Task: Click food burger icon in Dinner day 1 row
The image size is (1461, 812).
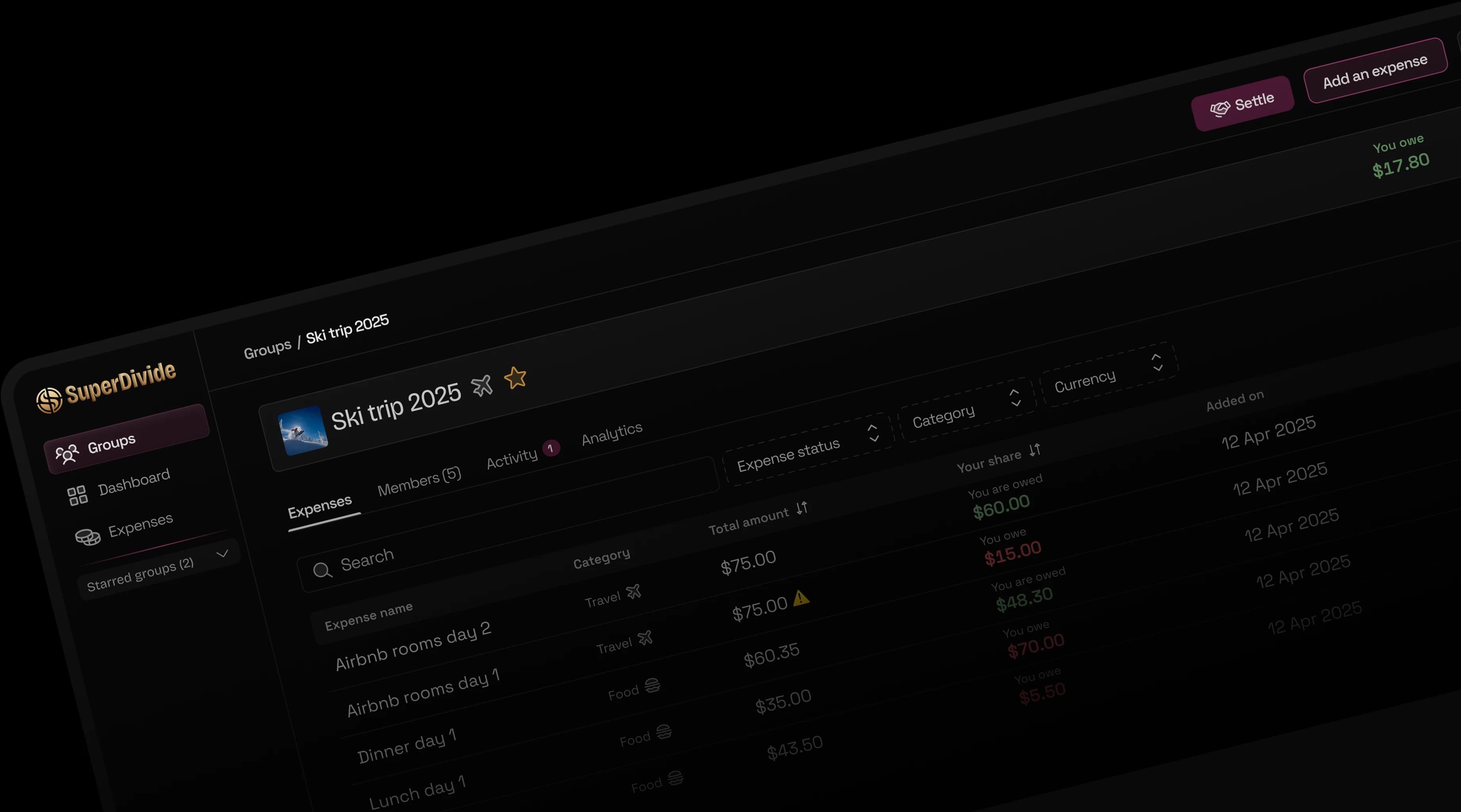Action: point(652,685)
